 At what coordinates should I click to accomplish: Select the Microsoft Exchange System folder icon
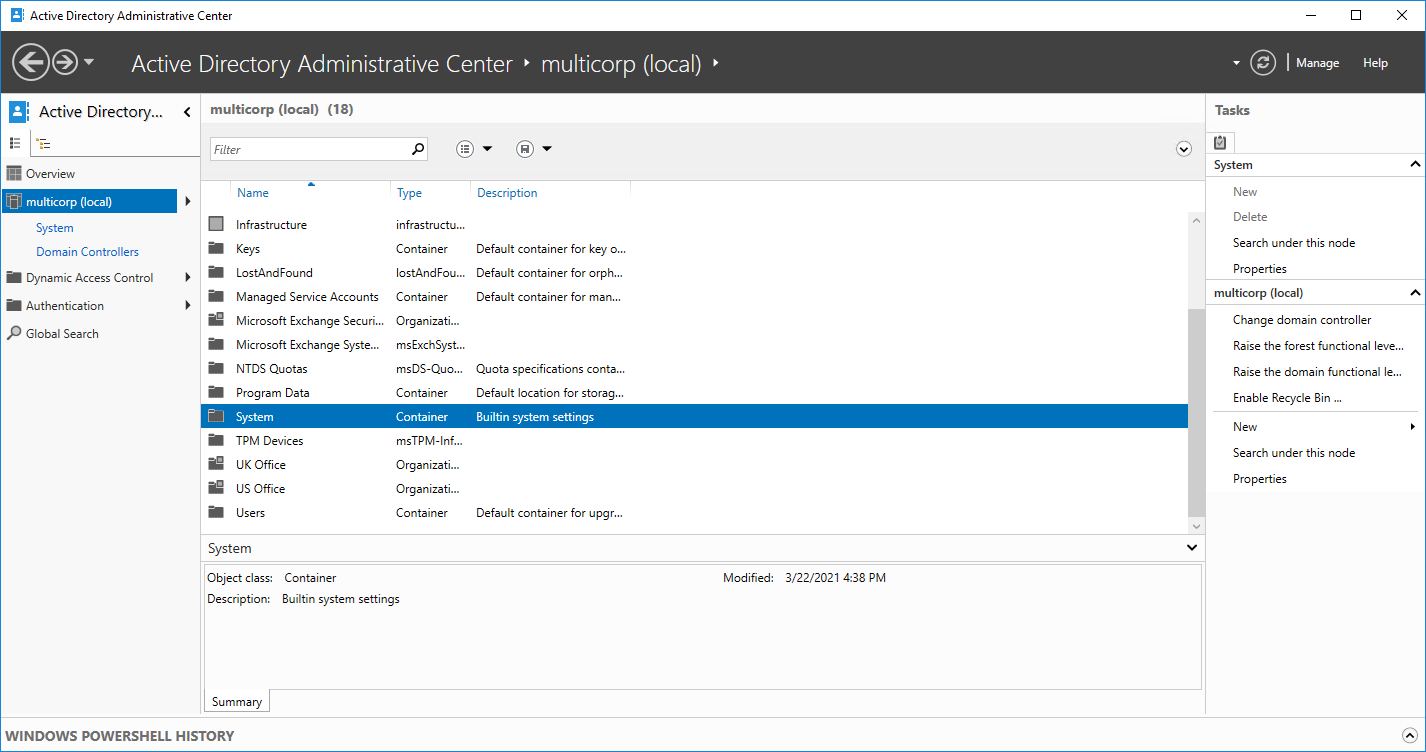pos(216,344)
